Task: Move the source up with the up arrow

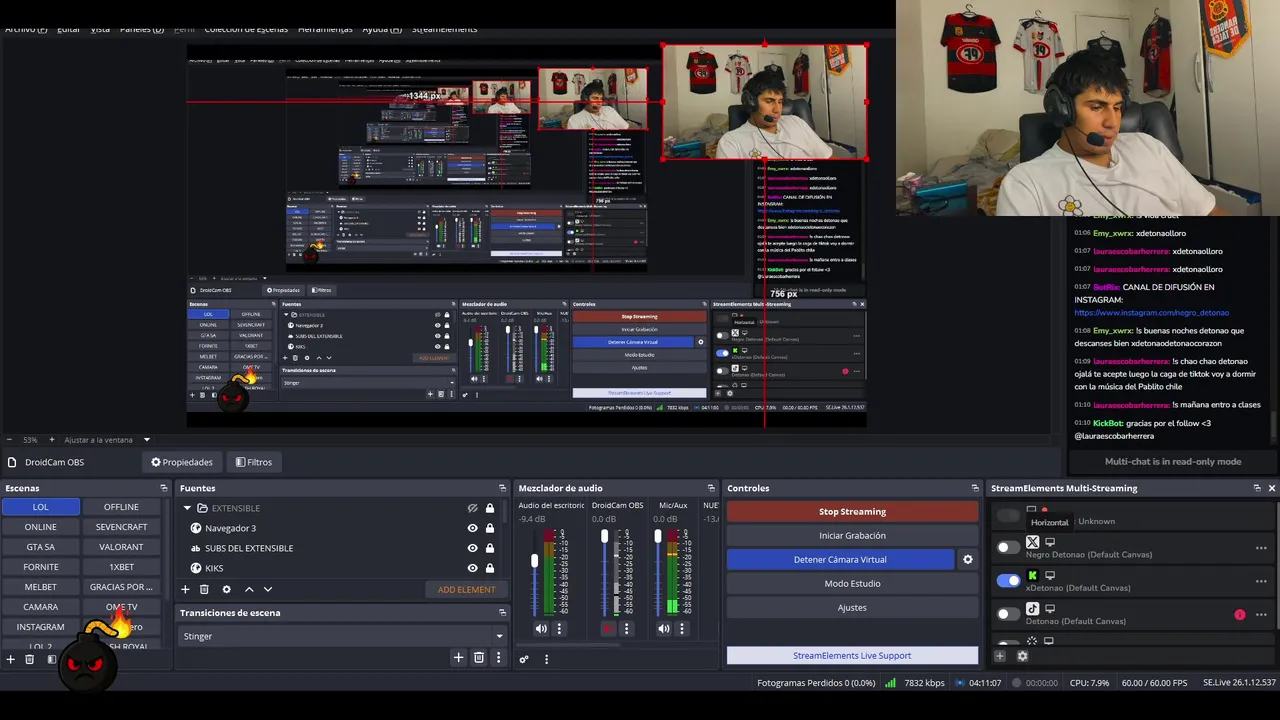Action: pyautogui.click(x=249, y=590)
